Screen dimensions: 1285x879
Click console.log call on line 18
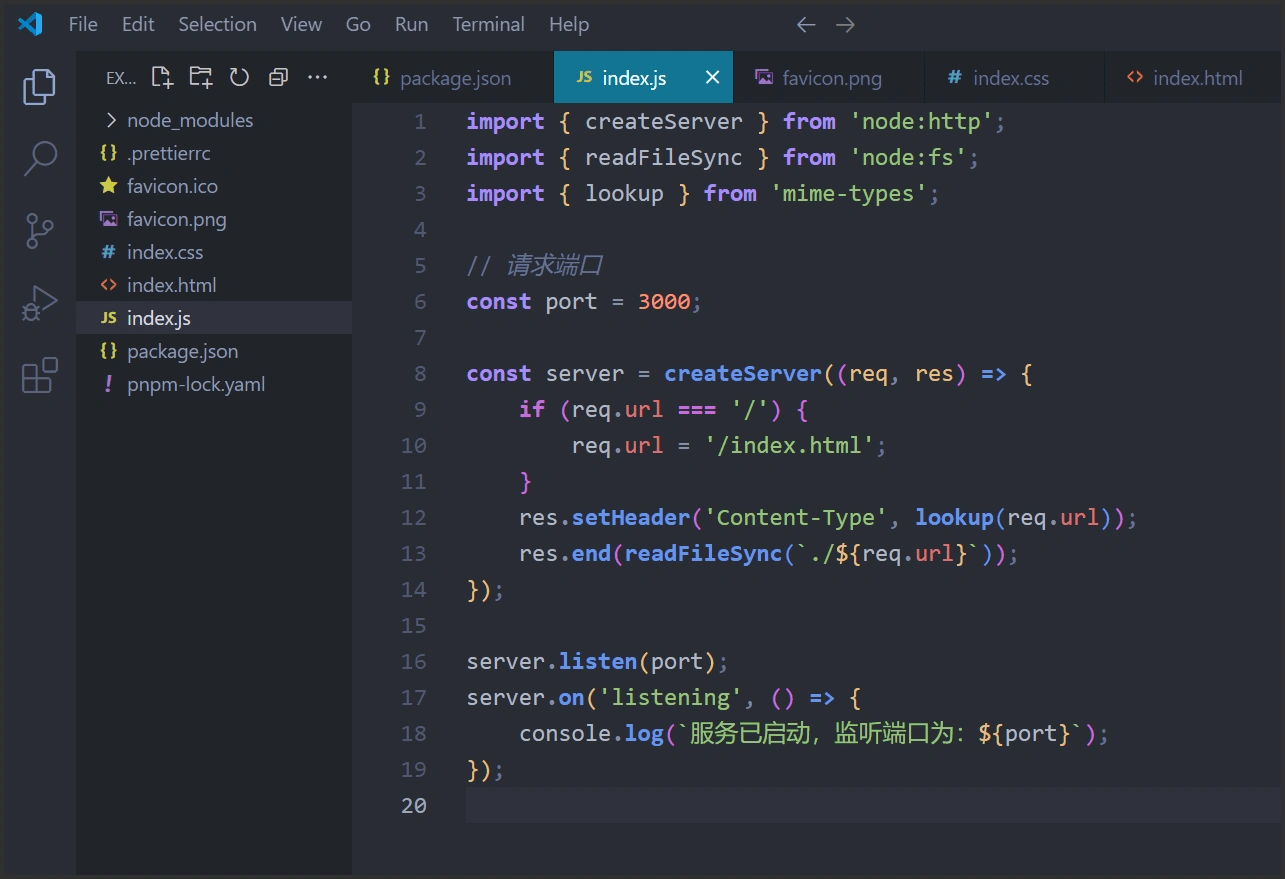pos(591,733)
